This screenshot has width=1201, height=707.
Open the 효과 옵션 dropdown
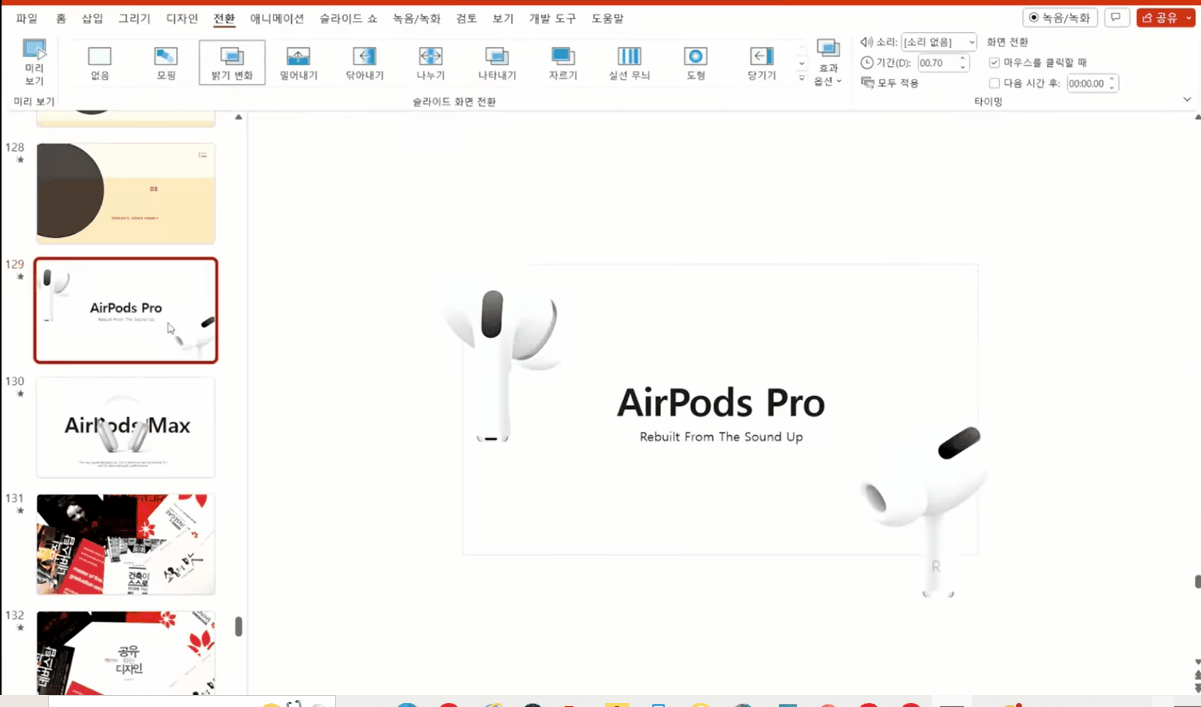click(x=828, y=63)
